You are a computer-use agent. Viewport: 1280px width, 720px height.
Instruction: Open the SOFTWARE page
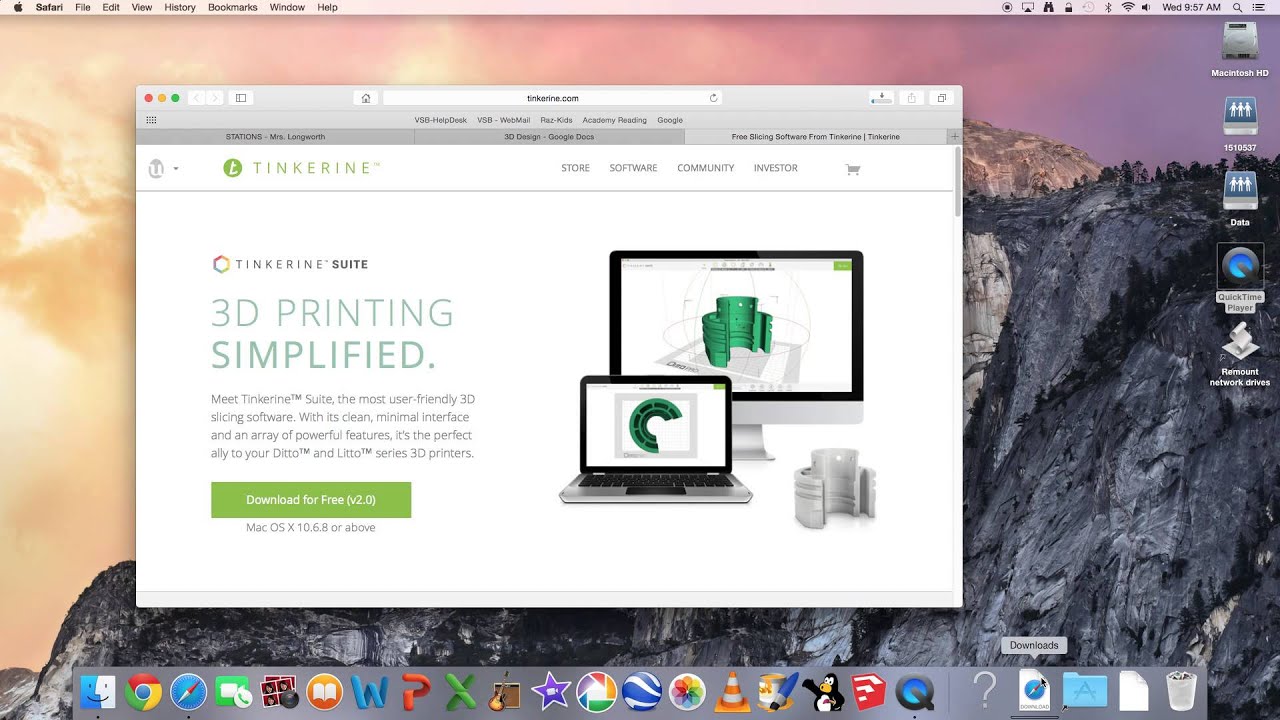pyautogui.click(x=633, y=168)
